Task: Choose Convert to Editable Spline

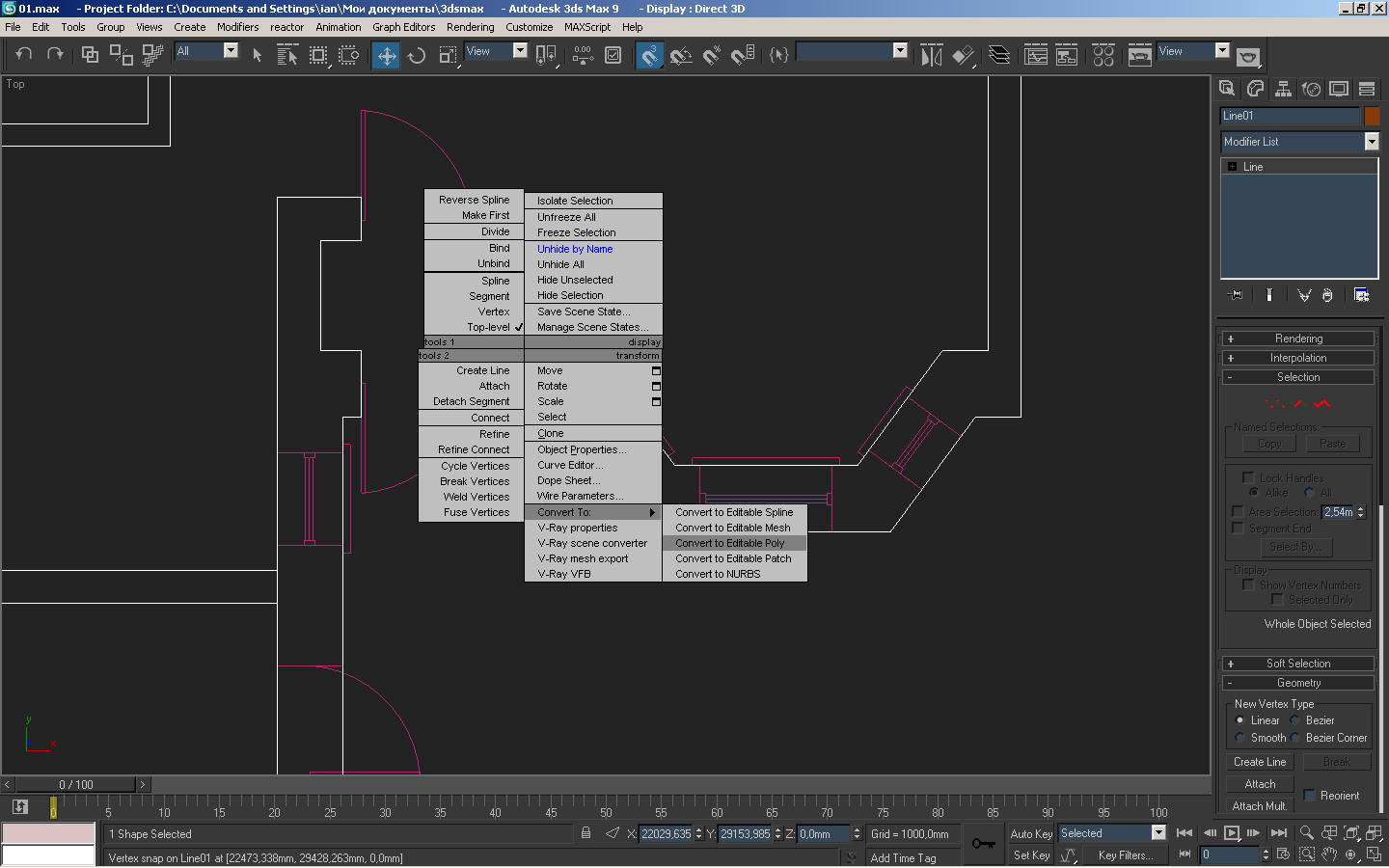Action: (734, 512)
